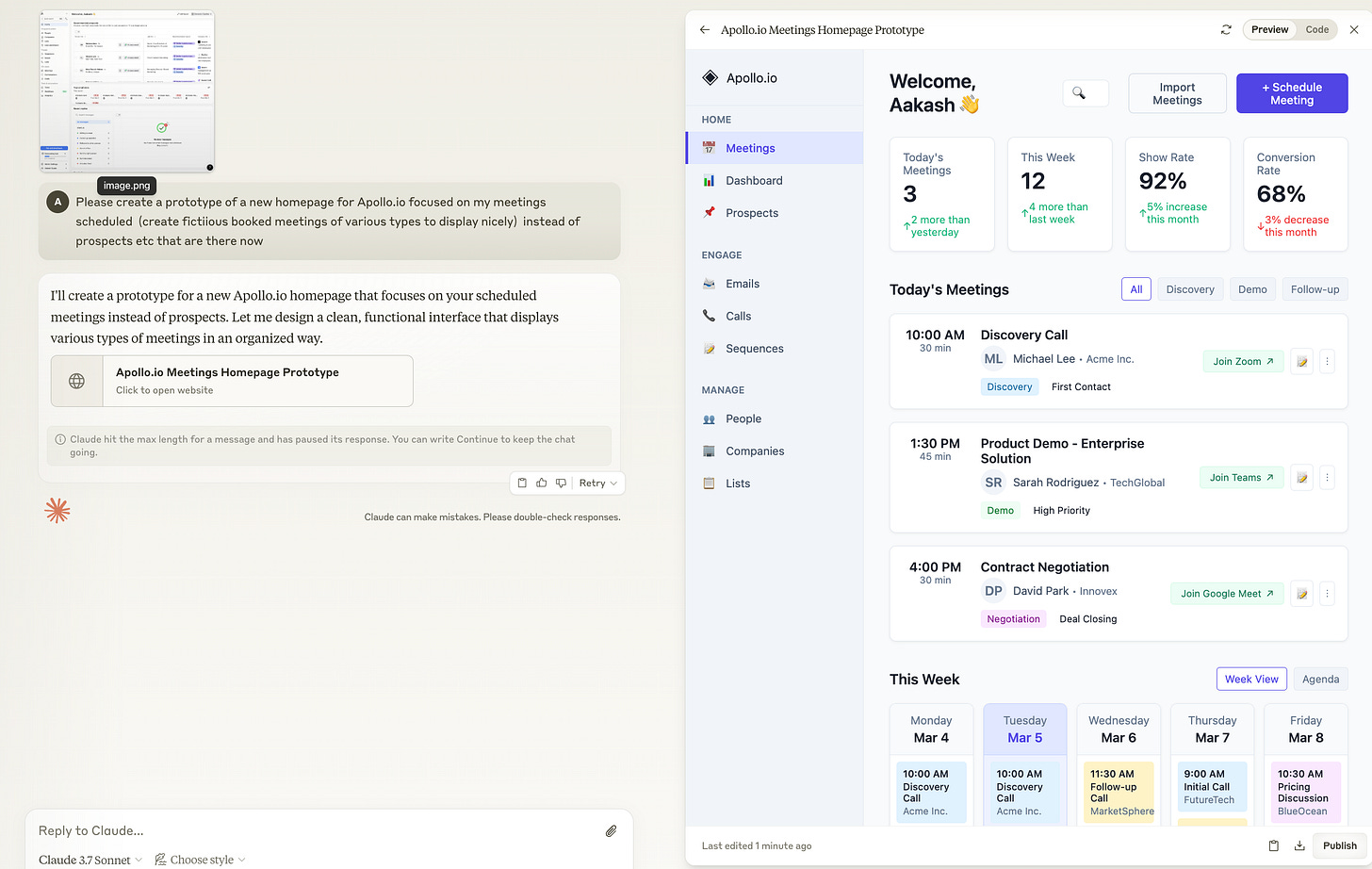Switch to Agenda view

[x=1320, y=679]
